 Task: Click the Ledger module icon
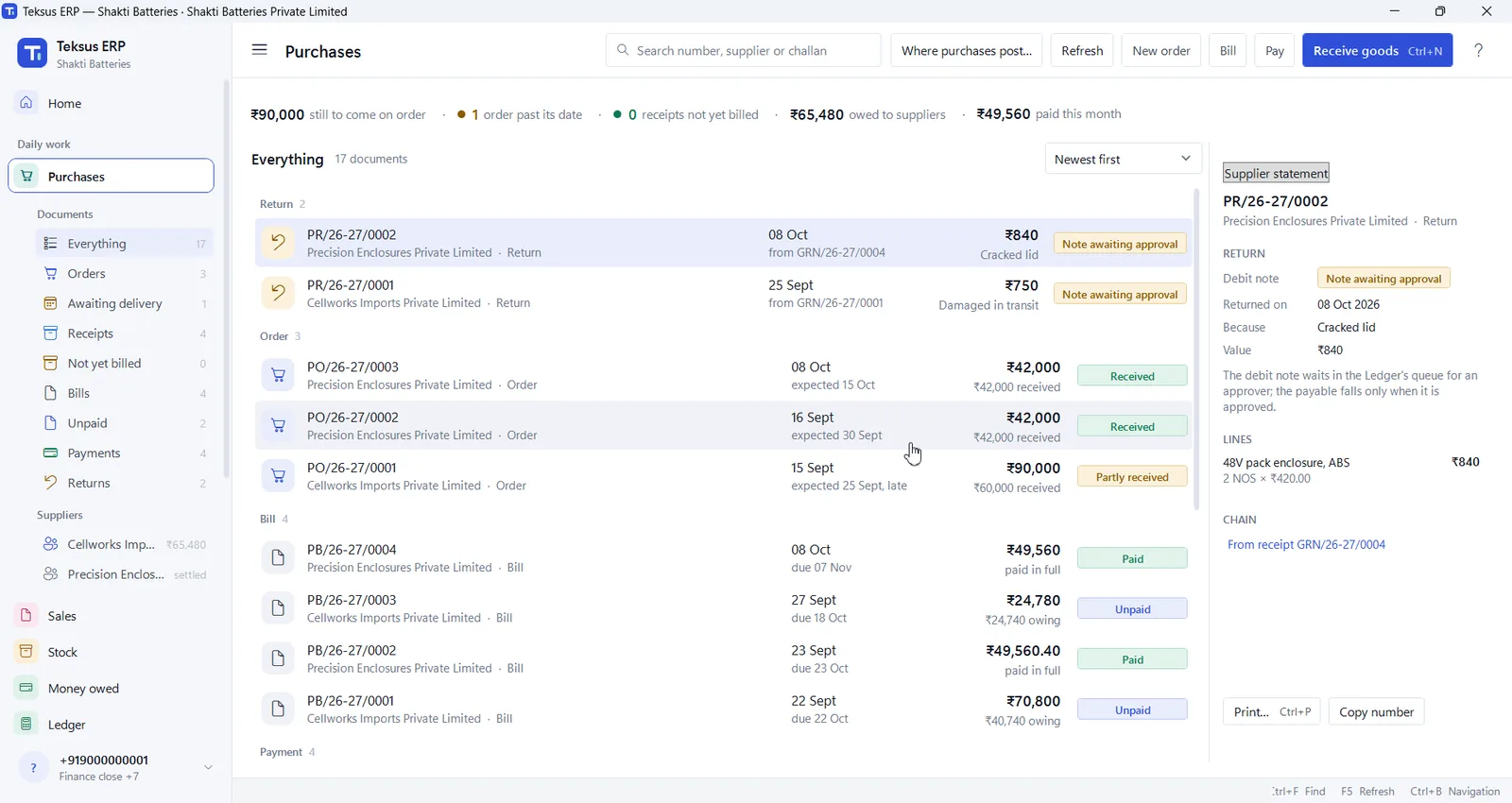(x=26, y=724)
